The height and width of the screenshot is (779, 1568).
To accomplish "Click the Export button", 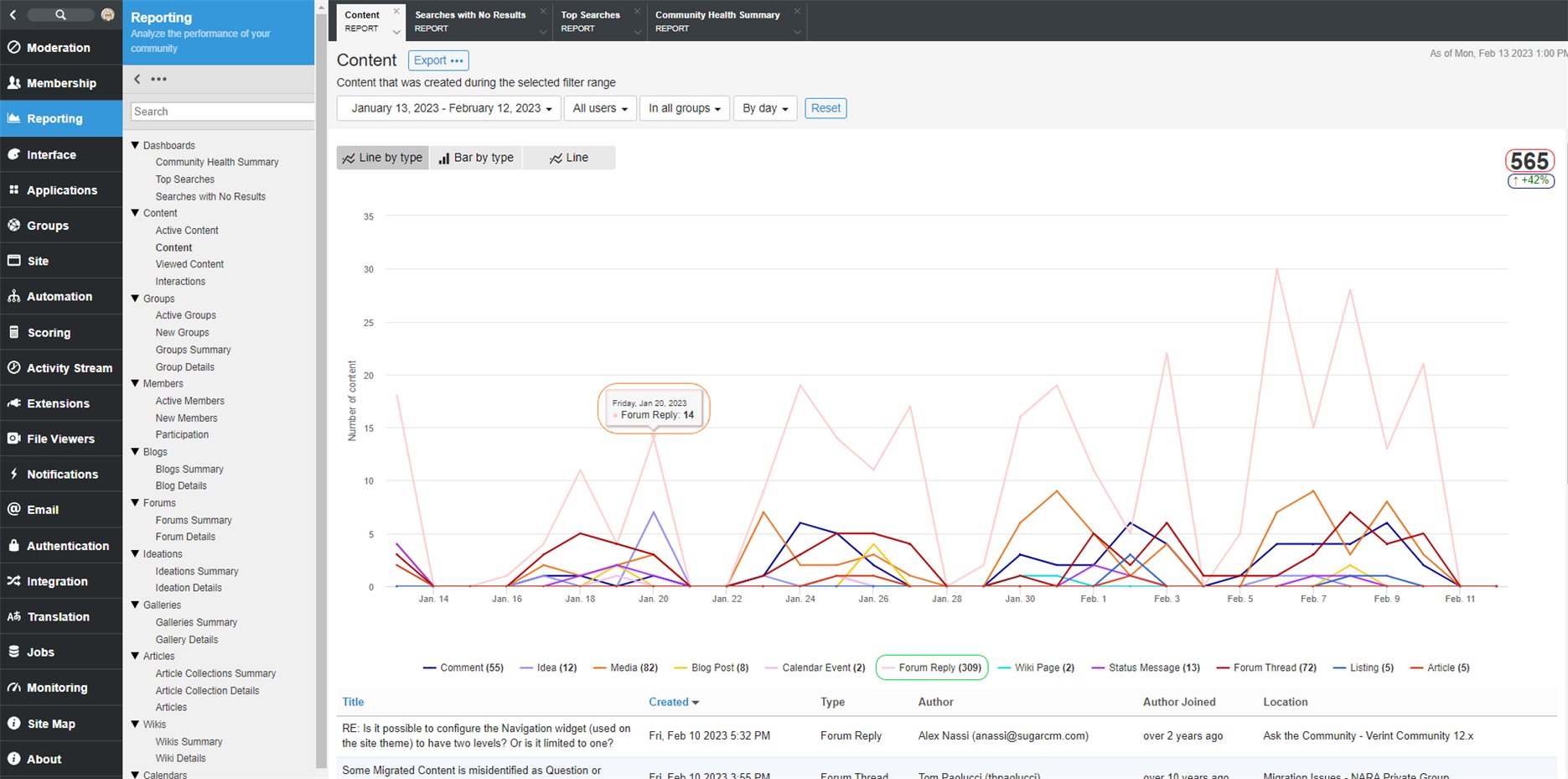I will coord(438,60).
